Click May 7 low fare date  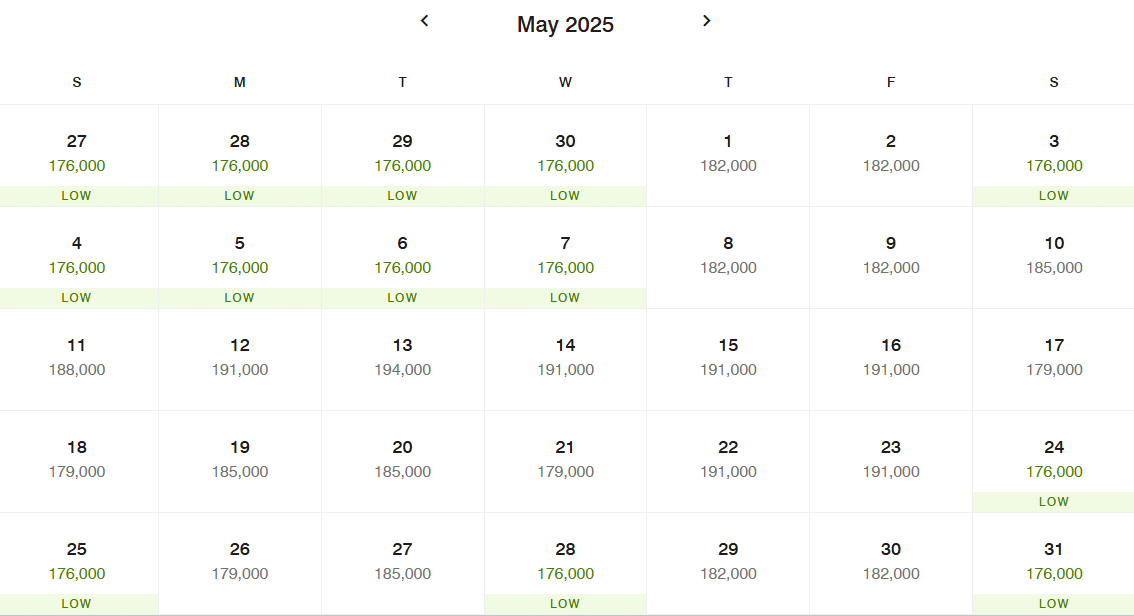tap(566, 258)
